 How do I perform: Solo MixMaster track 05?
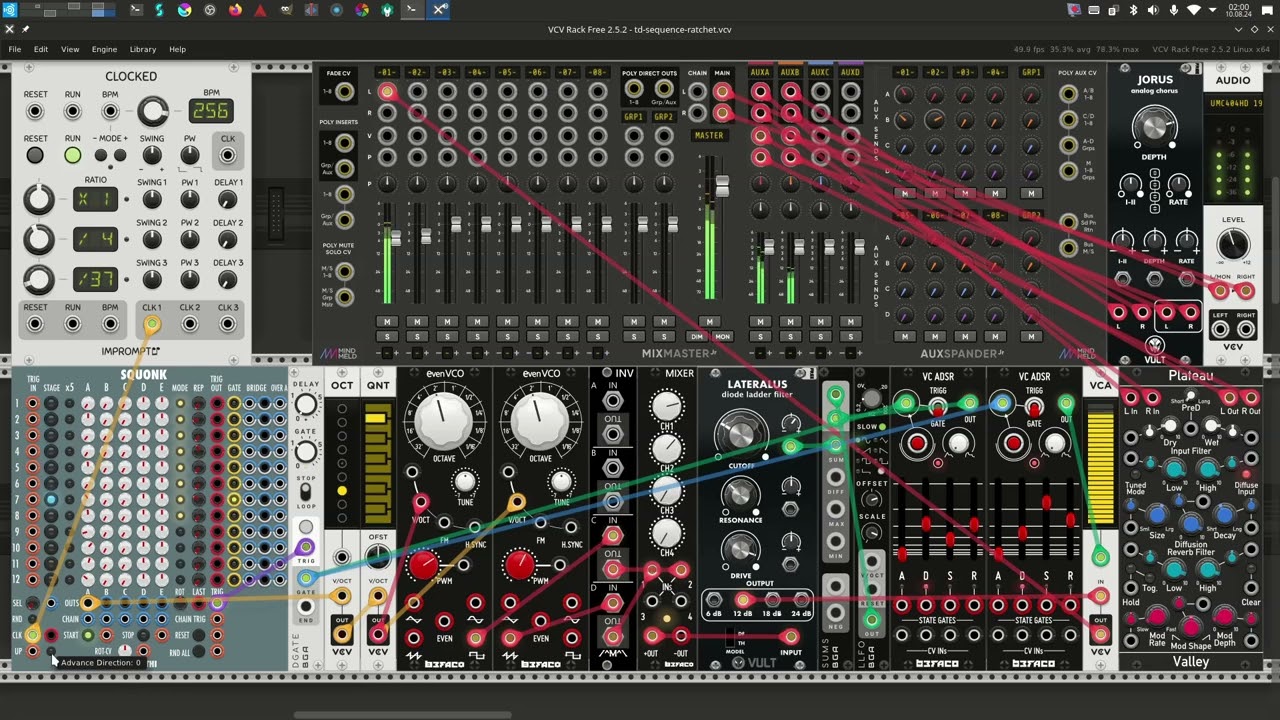[x=507, y=336]
